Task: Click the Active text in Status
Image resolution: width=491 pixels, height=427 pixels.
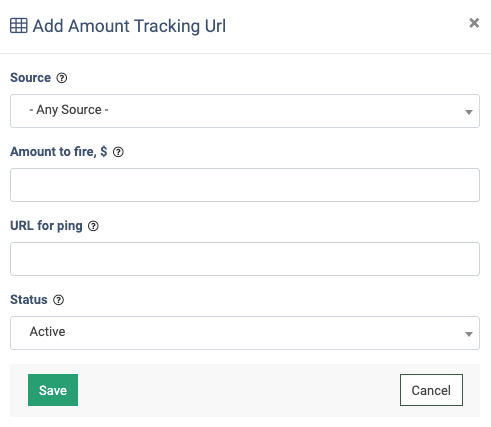Action: click(48, 332)
